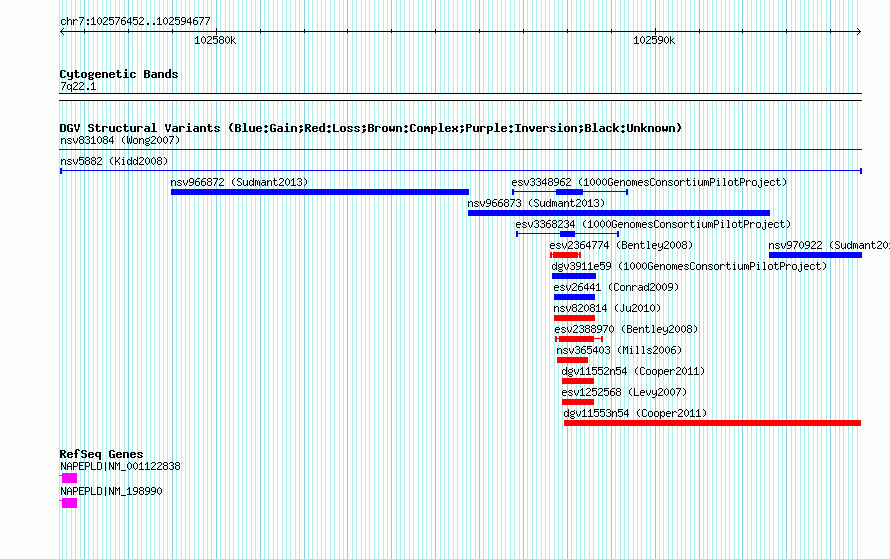
Task: Click the nsv970922 blue gain bar
Action: coord(815,255)
